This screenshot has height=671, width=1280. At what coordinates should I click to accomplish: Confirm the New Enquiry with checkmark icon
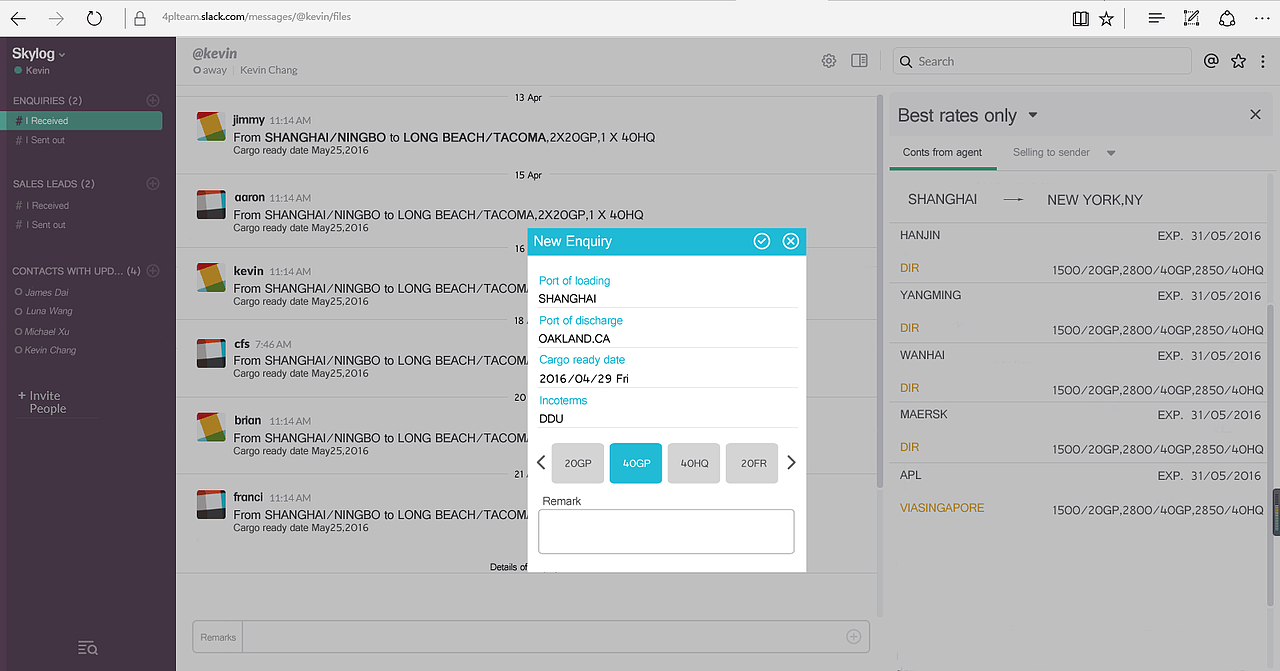click(762, 241)
